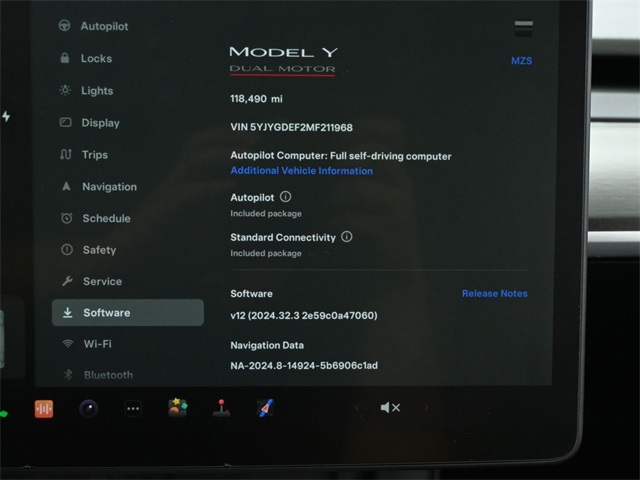Click the alarm clock Schedule icon
Viewport: 640px width, 480px height.
point(67,218)
